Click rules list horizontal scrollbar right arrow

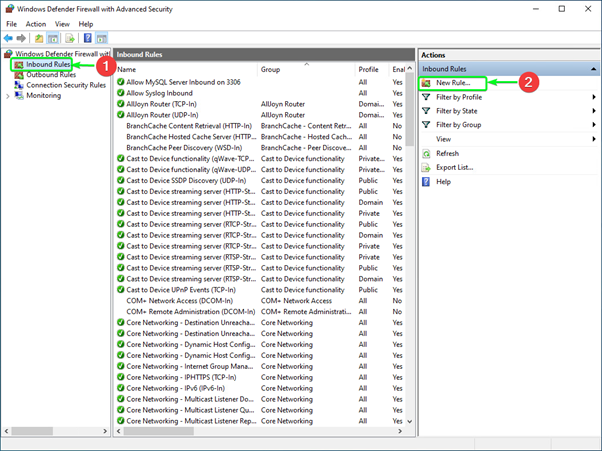pyautogui.click(x=400, y=431)
